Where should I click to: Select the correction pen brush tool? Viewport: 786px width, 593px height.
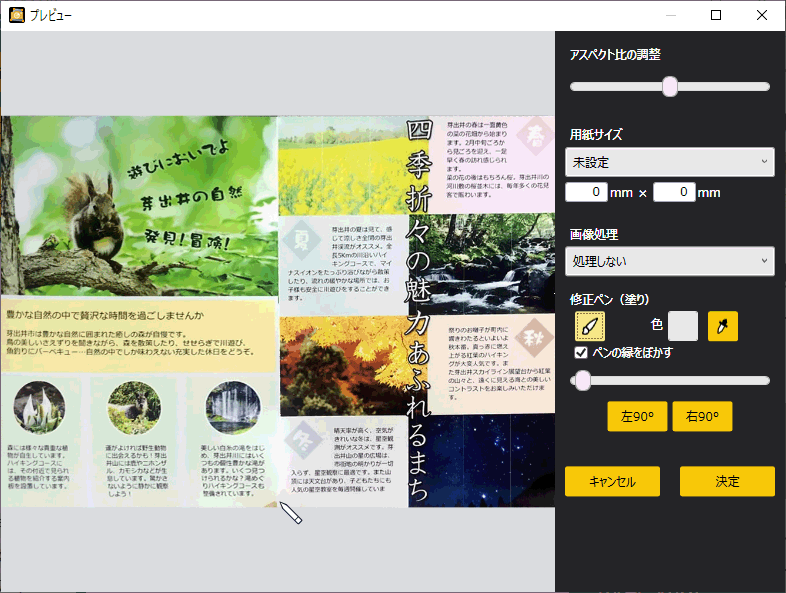[x=590, y=326]
